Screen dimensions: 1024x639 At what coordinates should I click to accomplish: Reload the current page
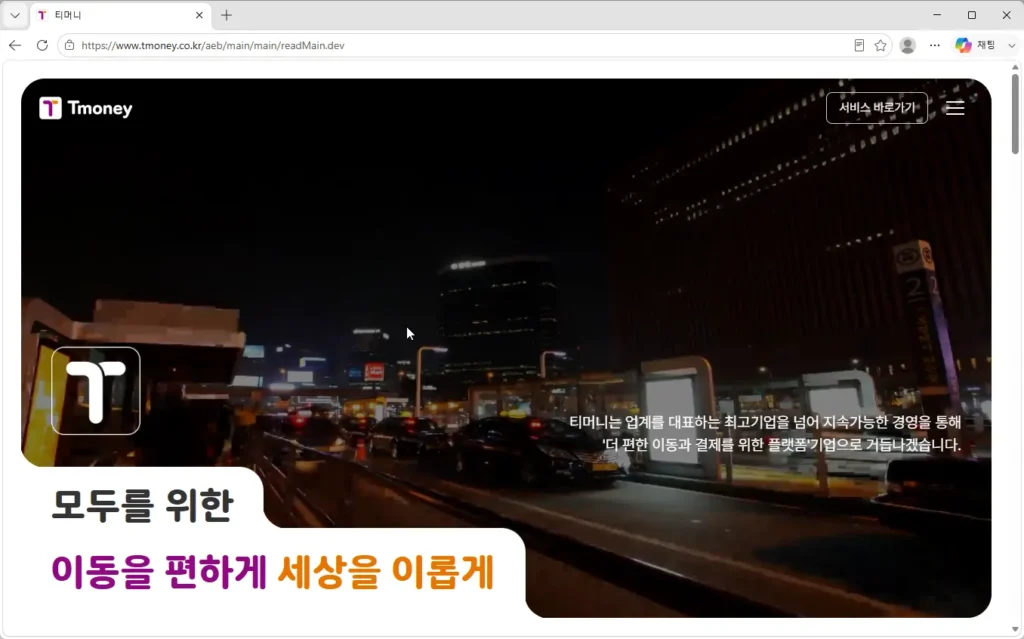tap(42, 45)
